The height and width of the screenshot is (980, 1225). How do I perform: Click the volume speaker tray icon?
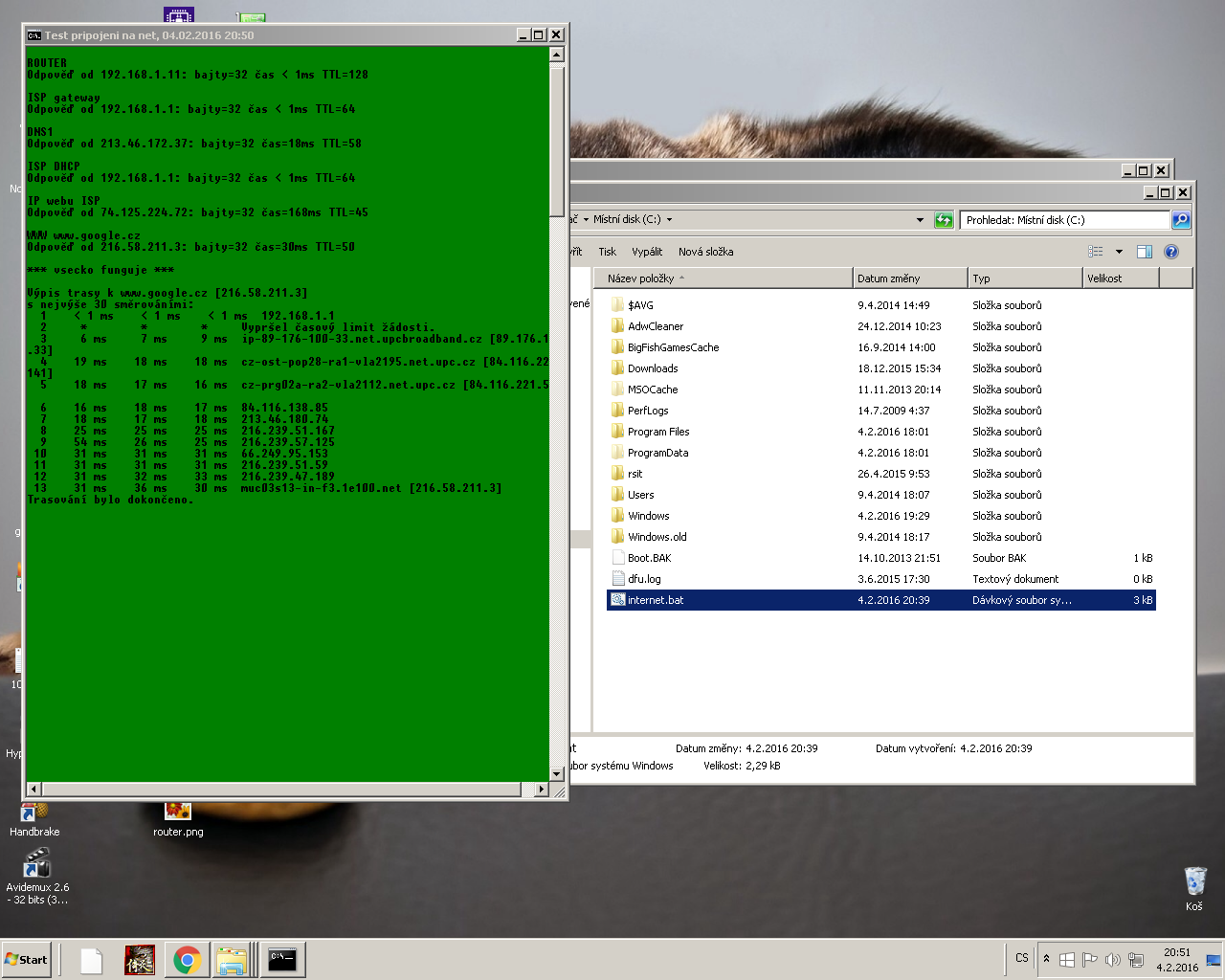tap(1112, 959)
